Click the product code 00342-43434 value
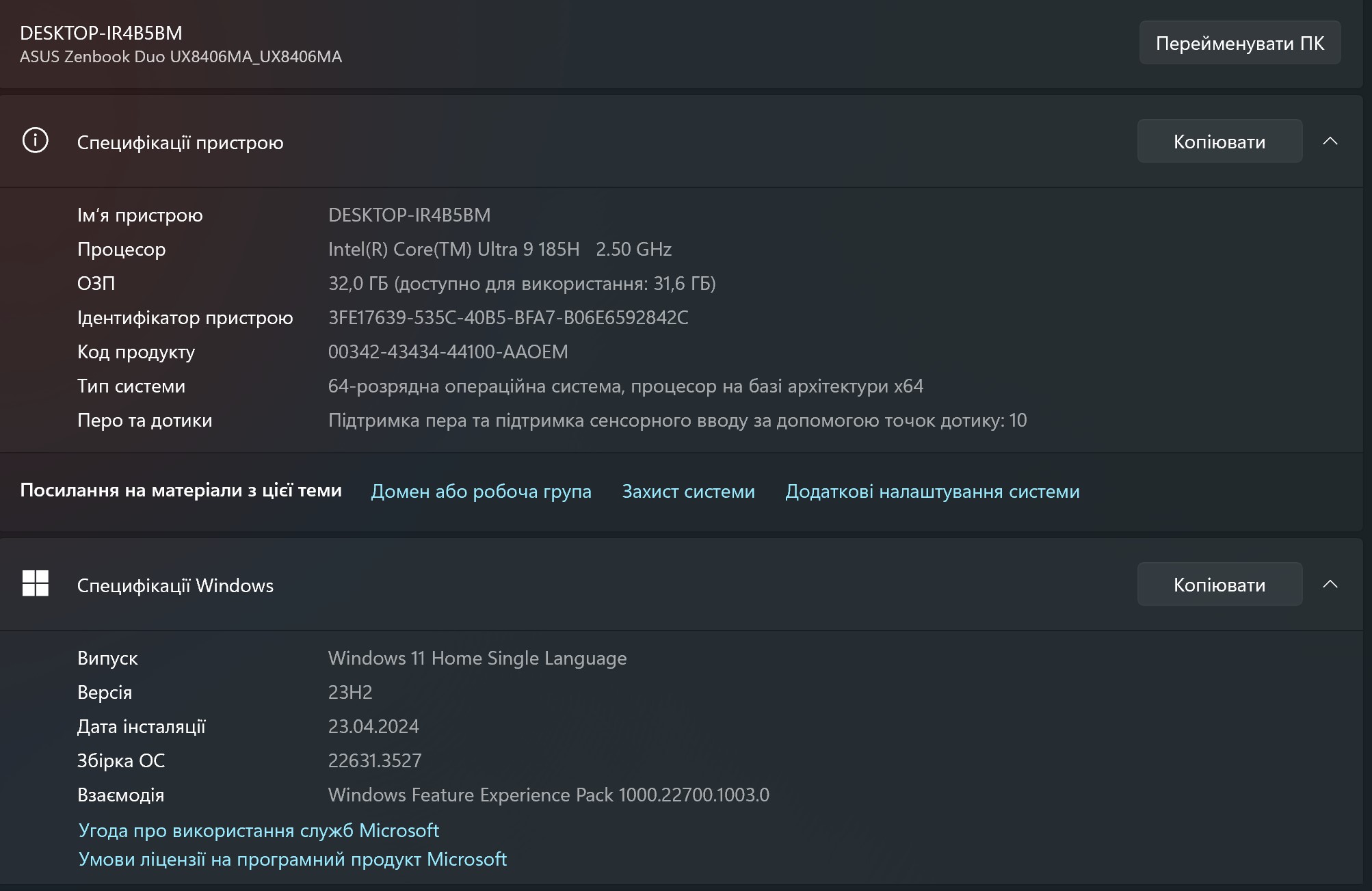 [x=448, y=351]
